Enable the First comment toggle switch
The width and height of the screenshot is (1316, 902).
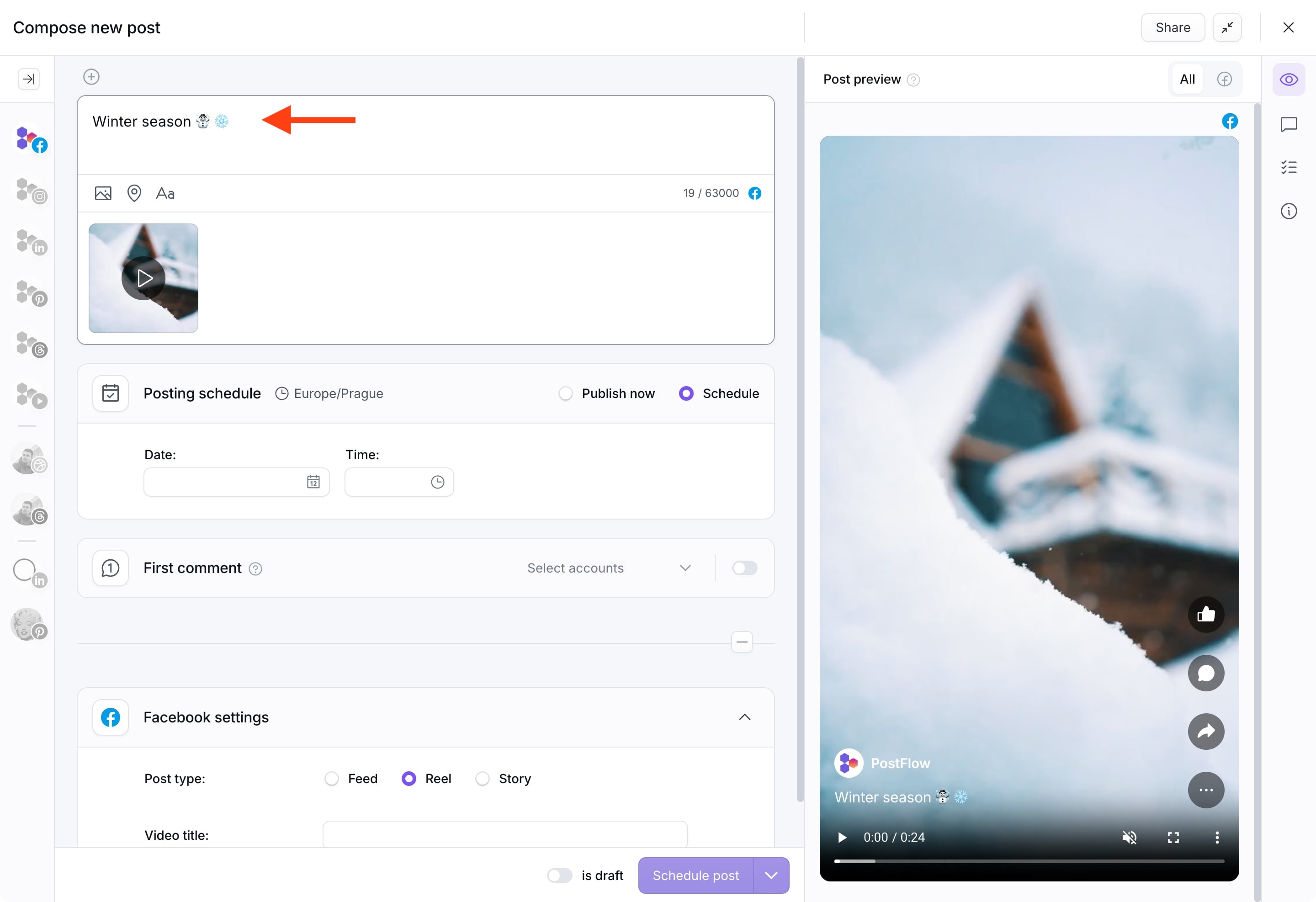[x=744, y=568]
